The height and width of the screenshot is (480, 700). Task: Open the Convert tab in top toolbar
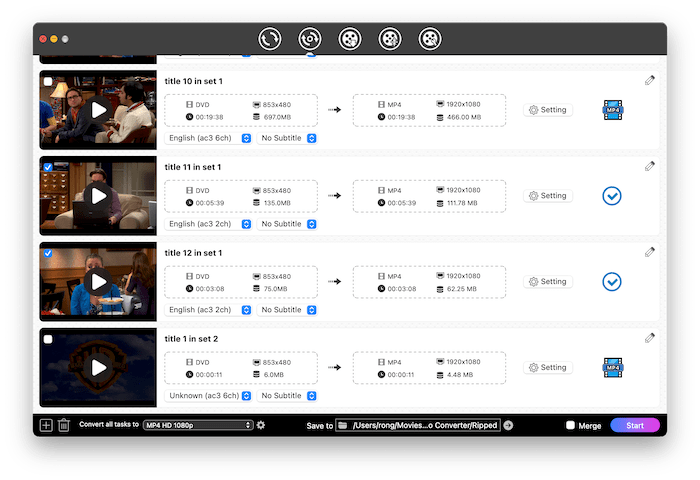pyautogui.click(x=269, y=39)
